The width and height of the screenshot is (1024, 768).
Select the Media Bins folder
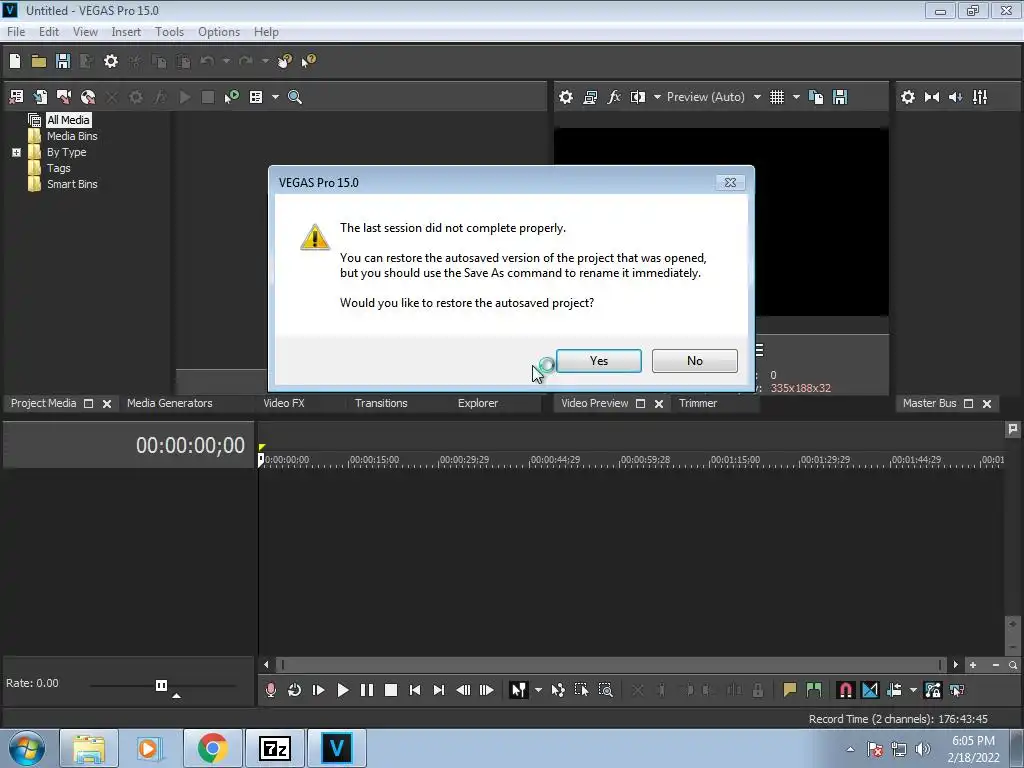click(72, 136)
